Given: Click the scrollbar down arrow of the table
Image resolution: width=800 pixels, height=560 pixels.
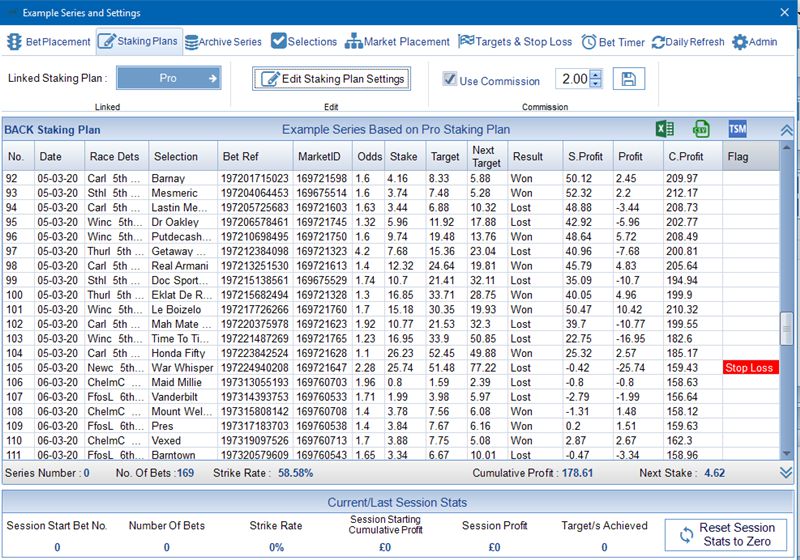Looking at the screenshot, I should (787, 453).
